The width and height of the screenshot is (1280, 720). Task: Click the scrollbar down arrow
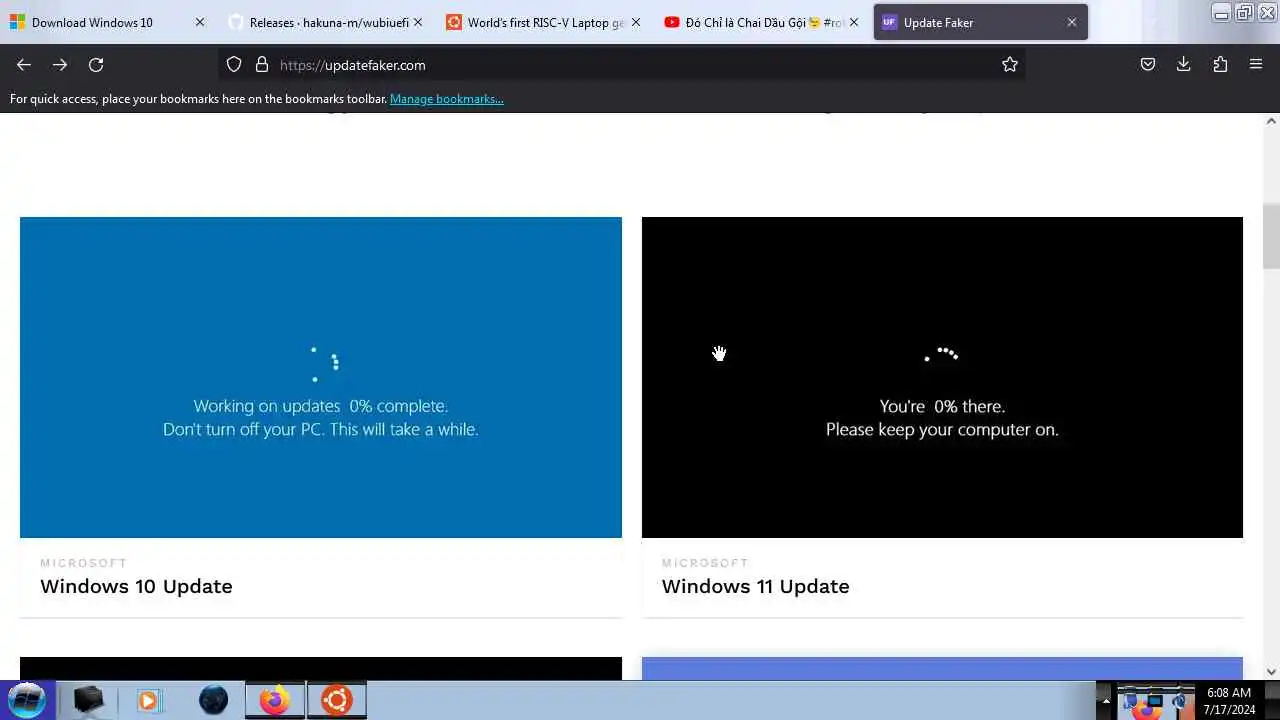pyautogui.click(x=1271, y=672)
